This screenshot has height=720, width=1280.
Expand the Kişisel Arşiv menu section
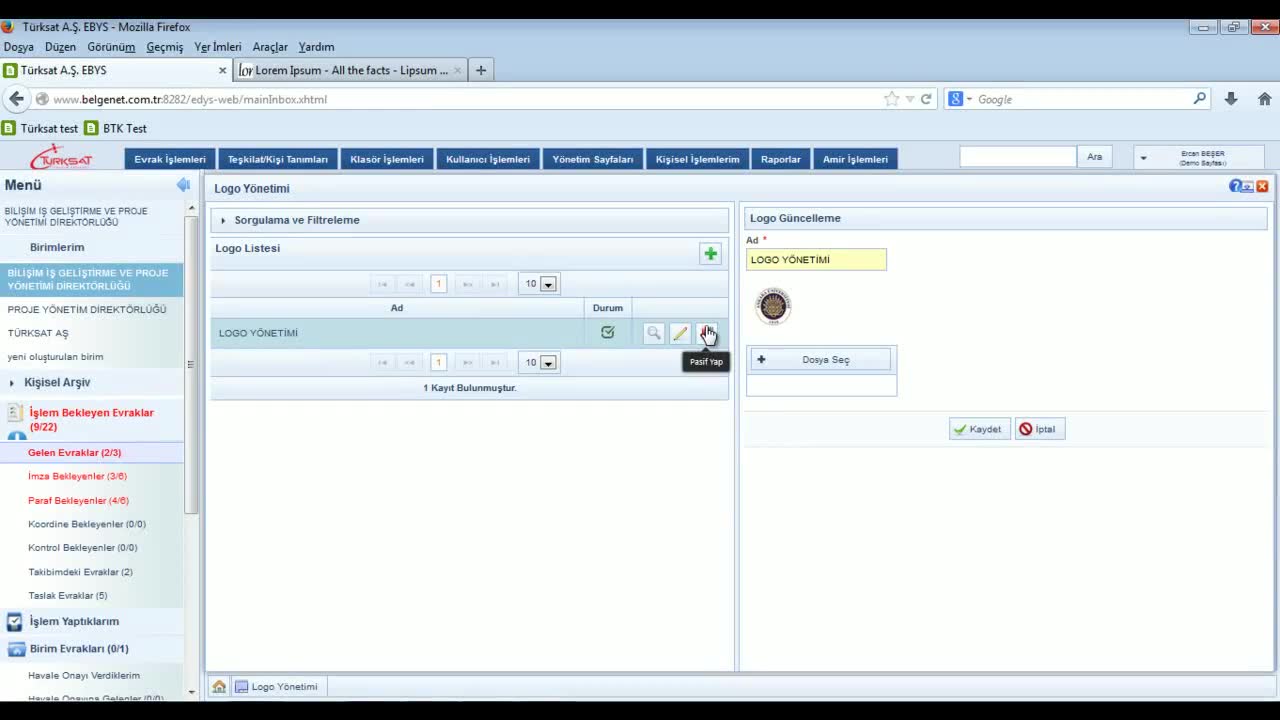57,382
